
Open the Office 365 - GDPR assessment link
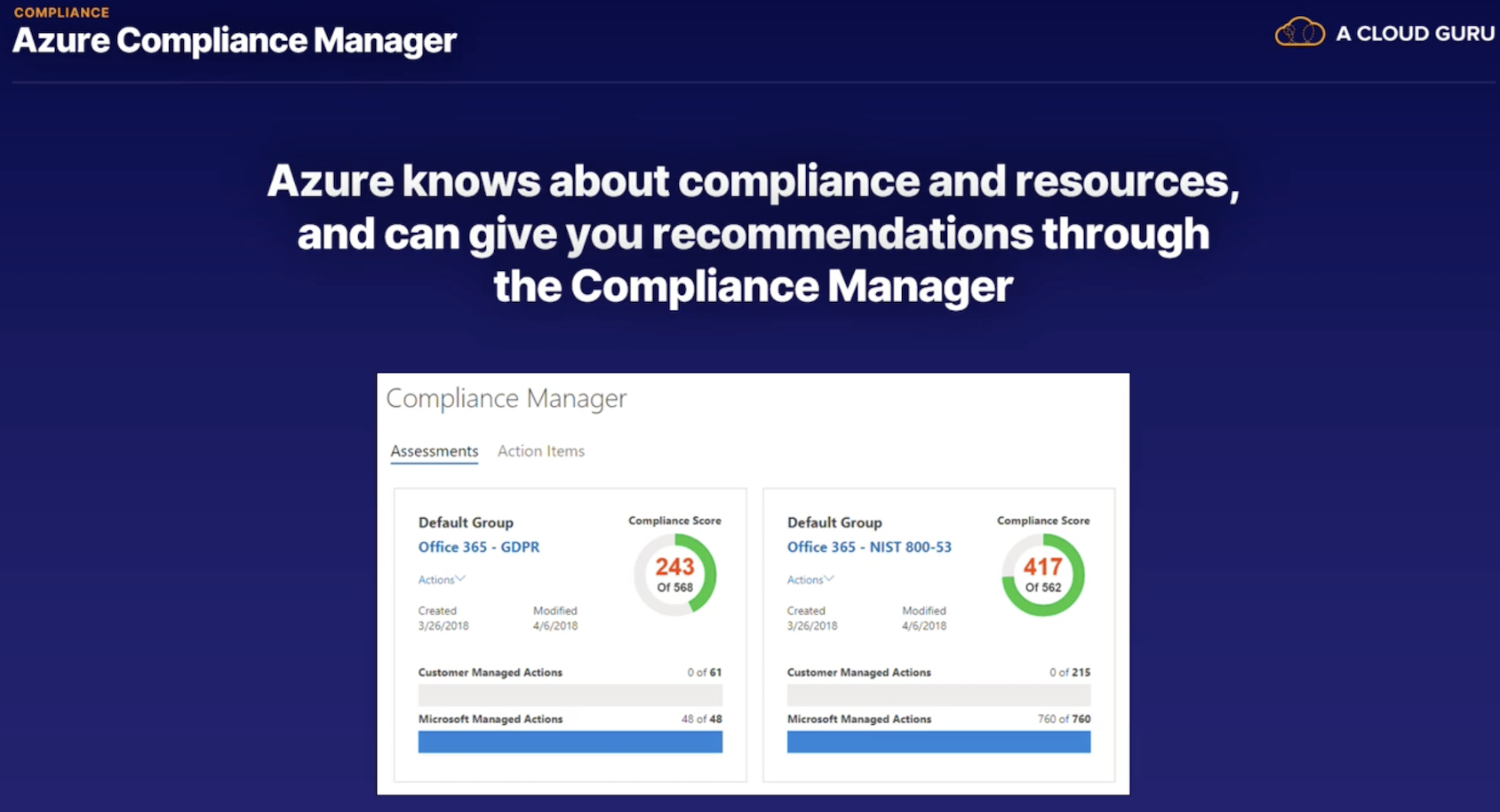click(478, 547)
